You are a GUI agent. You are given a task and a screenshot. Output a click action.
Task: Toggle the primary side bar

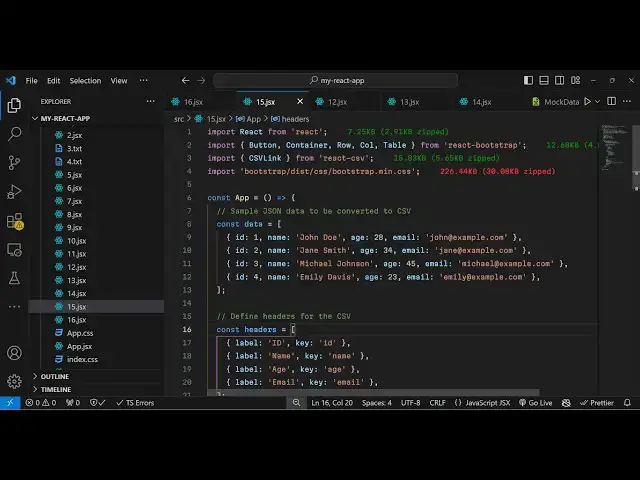click(x=528, y=80)
